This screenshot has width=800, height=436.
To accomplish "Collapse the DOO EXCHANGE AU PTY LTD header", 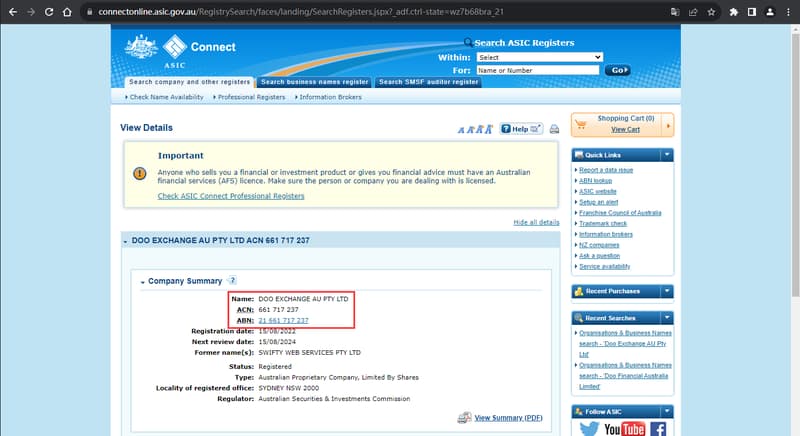I will tap(125, 241).
